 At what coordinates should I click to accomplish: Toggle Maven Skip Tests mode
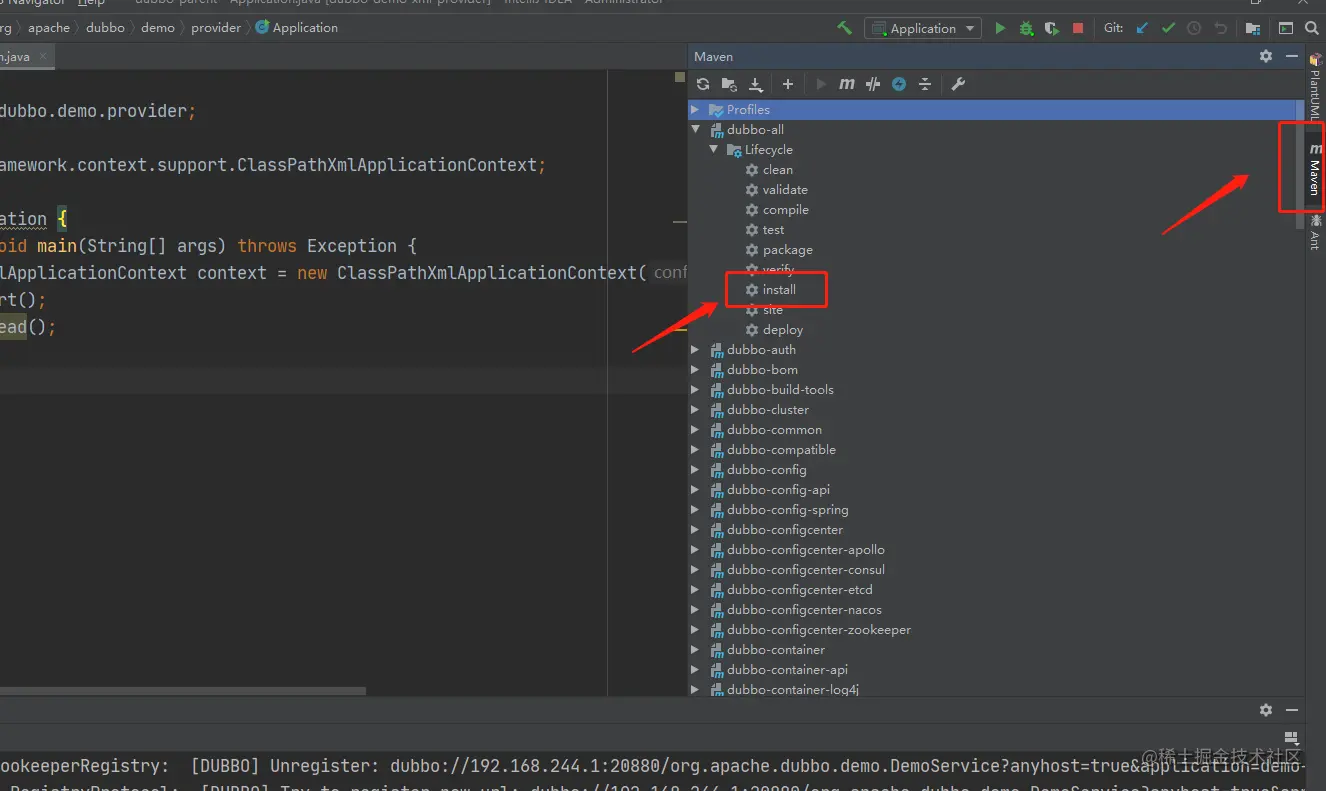pyautogui.click(x=899, y=84)
